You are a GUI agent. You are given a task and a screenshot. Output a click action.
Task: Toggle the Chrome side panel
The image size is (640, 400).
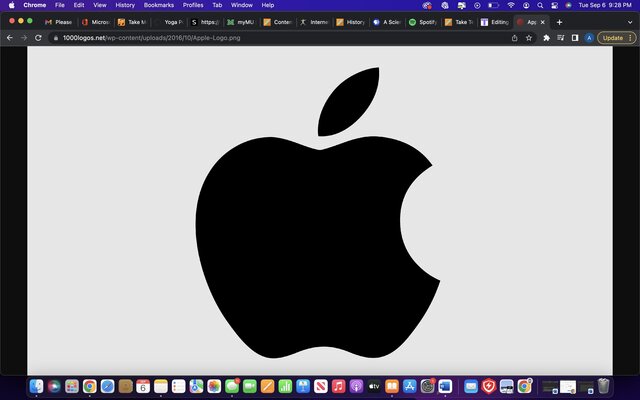(x=575, y=38)
